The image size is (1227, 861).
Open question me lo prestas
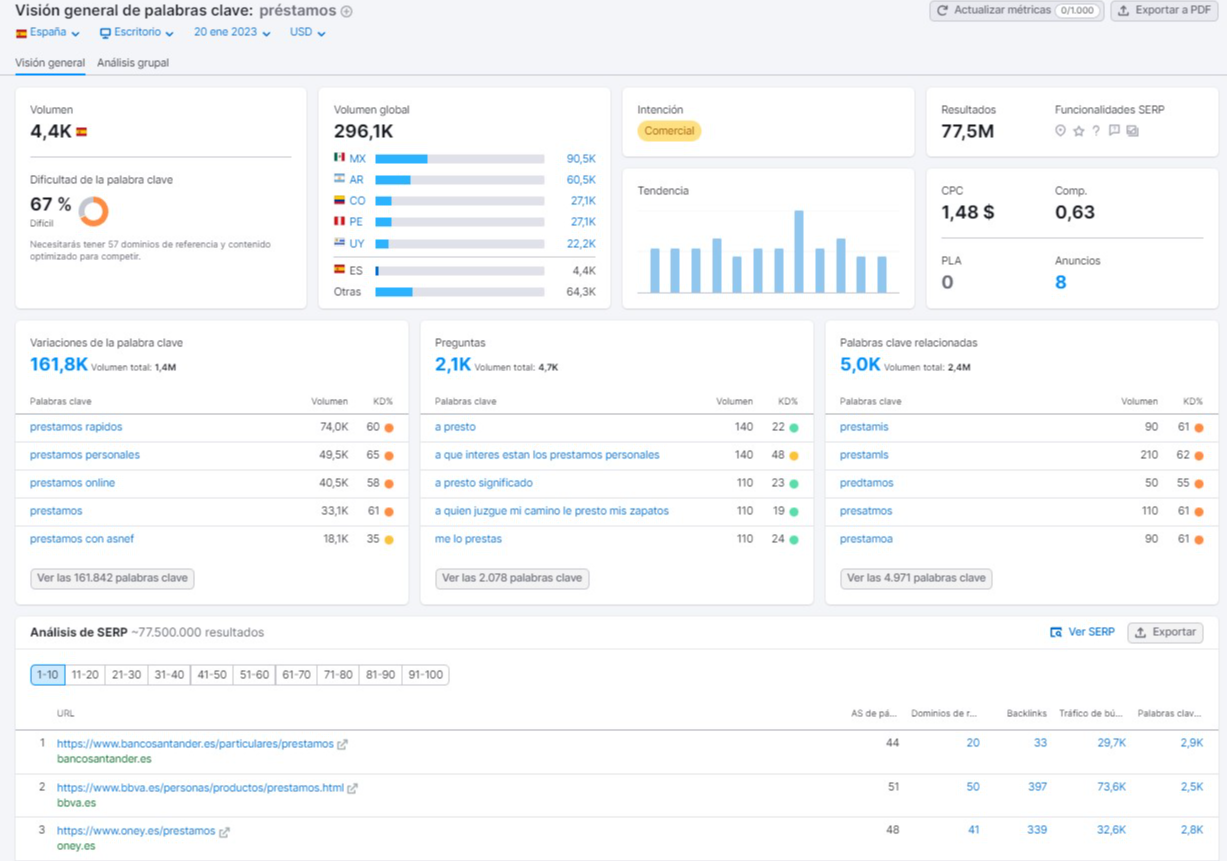(x=468, y=539)
